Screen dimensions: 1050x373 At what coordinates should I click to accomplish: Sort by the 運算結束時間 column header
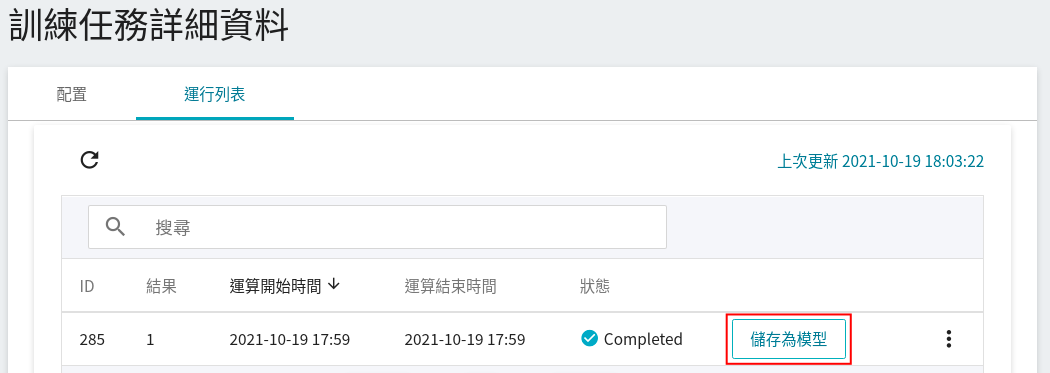[x=450, y=287]
